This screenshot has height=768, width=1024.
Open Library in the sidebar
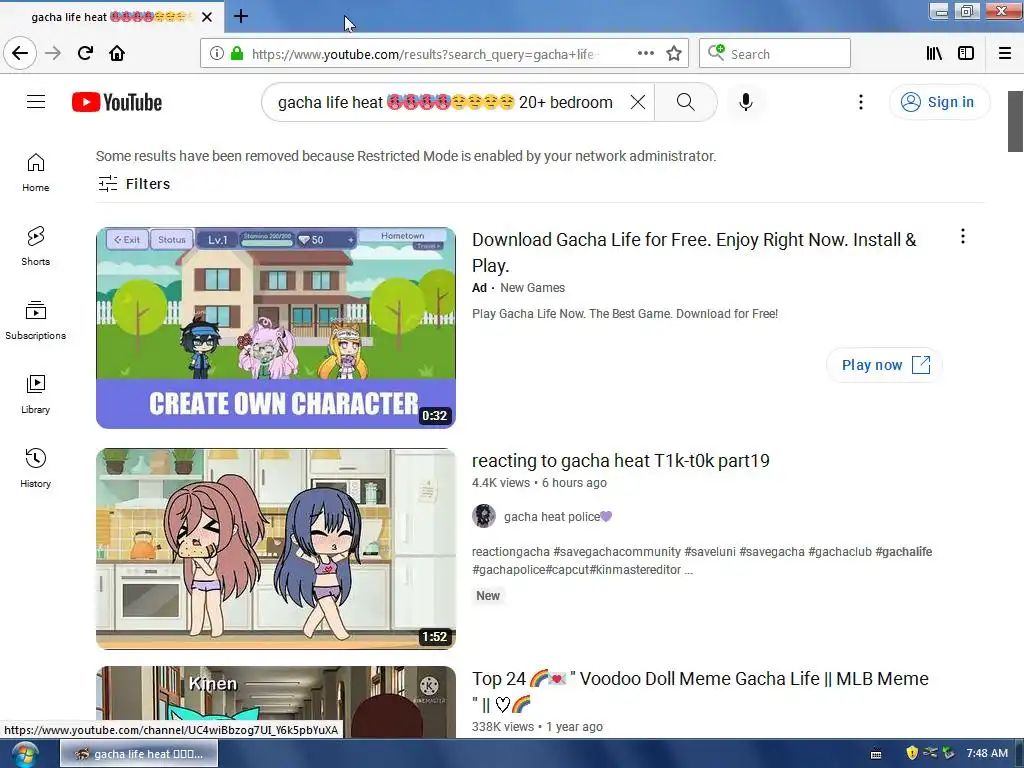coord(35,394)
